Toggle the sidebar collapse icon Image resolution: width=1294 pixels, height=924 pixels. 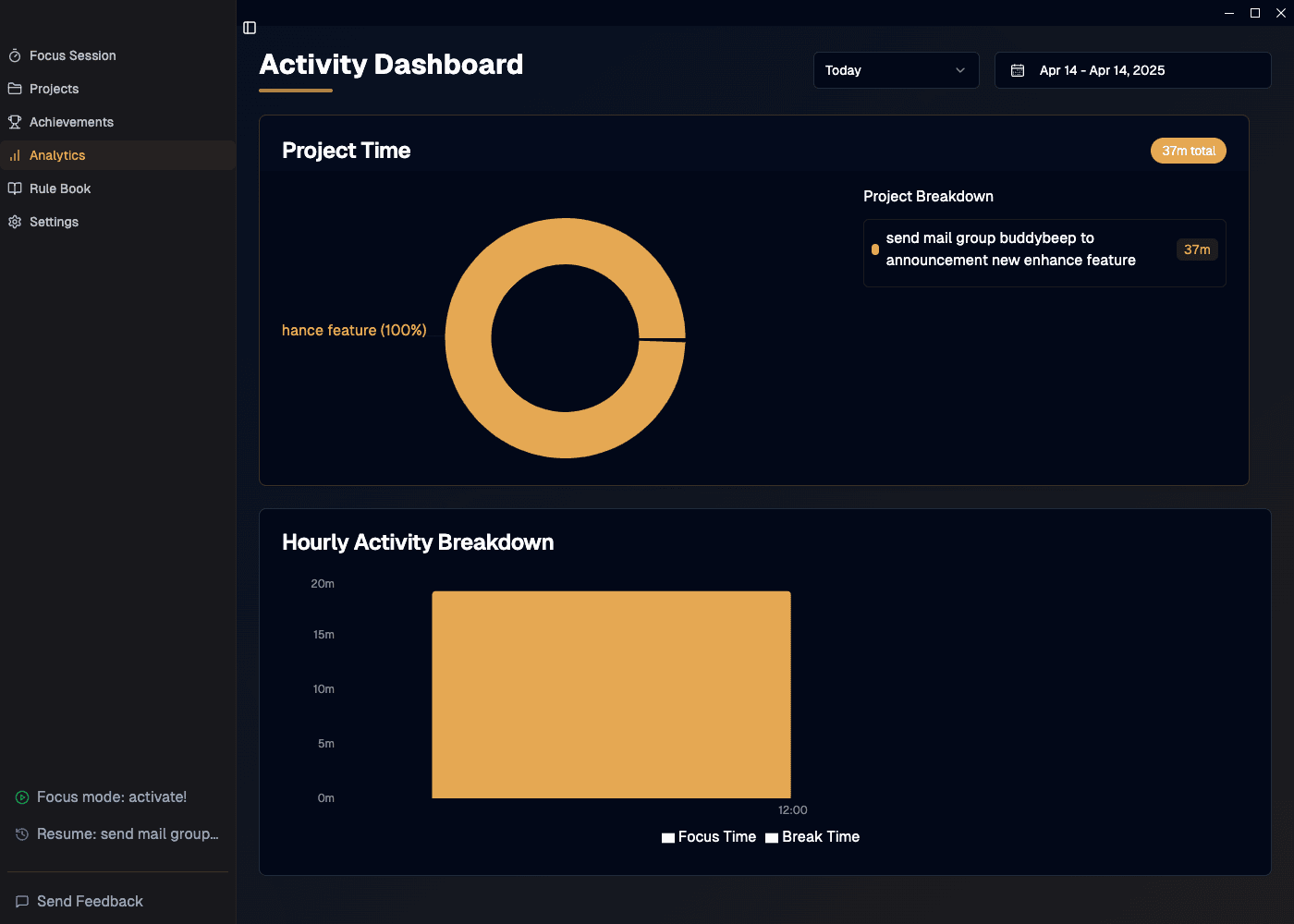click(x=250, y=28)
